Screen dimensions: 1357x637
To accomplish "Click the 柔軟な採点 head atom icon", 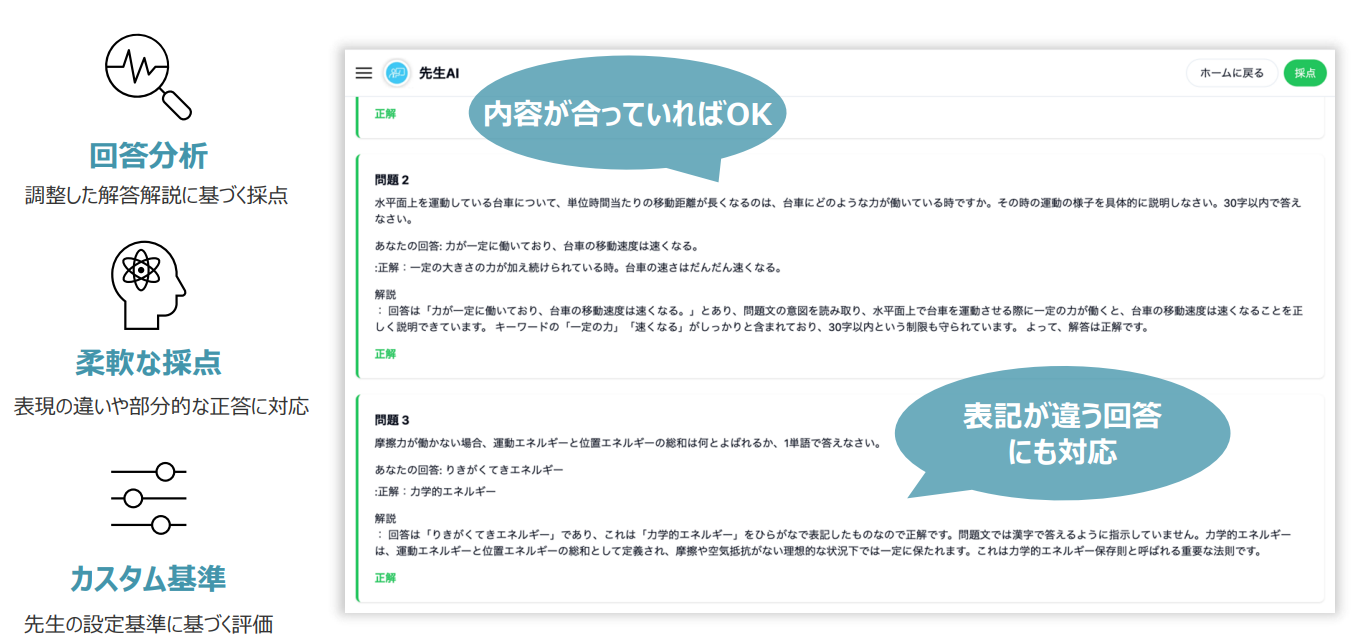I will tap(148, 284).
